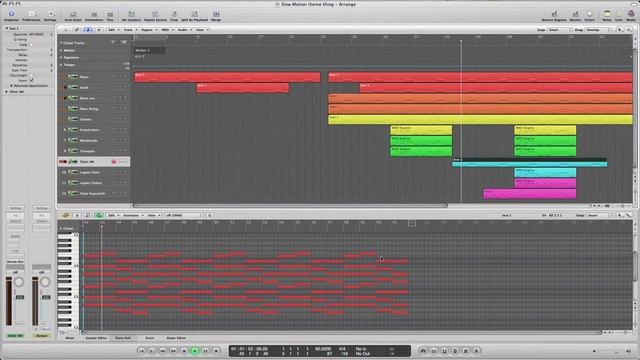
Task: Click the Merge toolbar icon
Action: click(x=216, y=16)
